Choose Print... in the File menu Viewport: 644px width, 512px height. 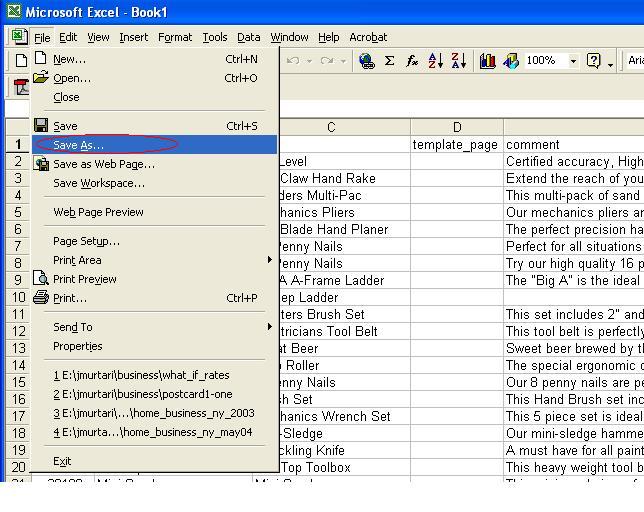click(155, 298)
